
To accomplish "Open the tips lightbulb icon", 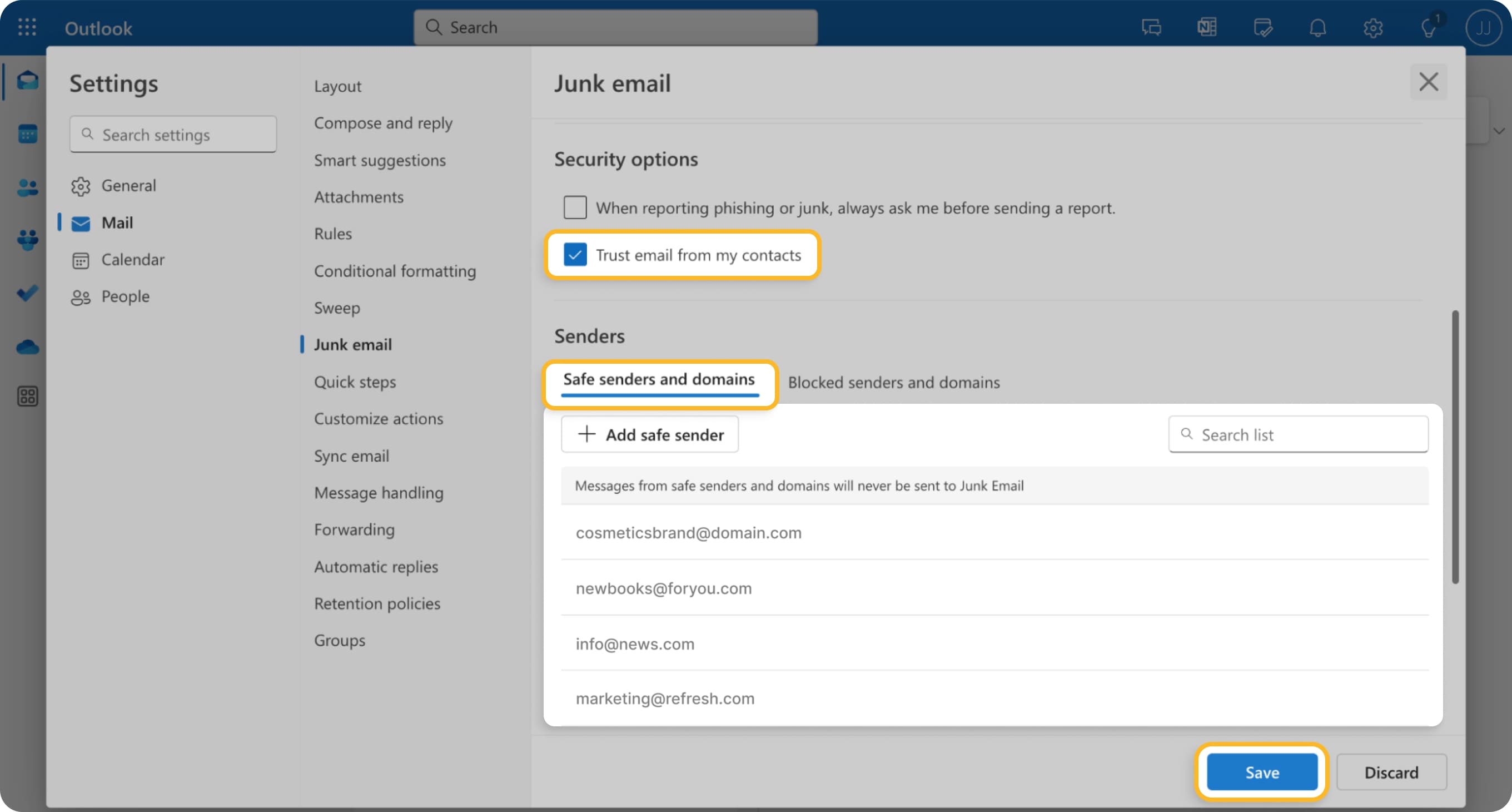I will (1429, 28).
